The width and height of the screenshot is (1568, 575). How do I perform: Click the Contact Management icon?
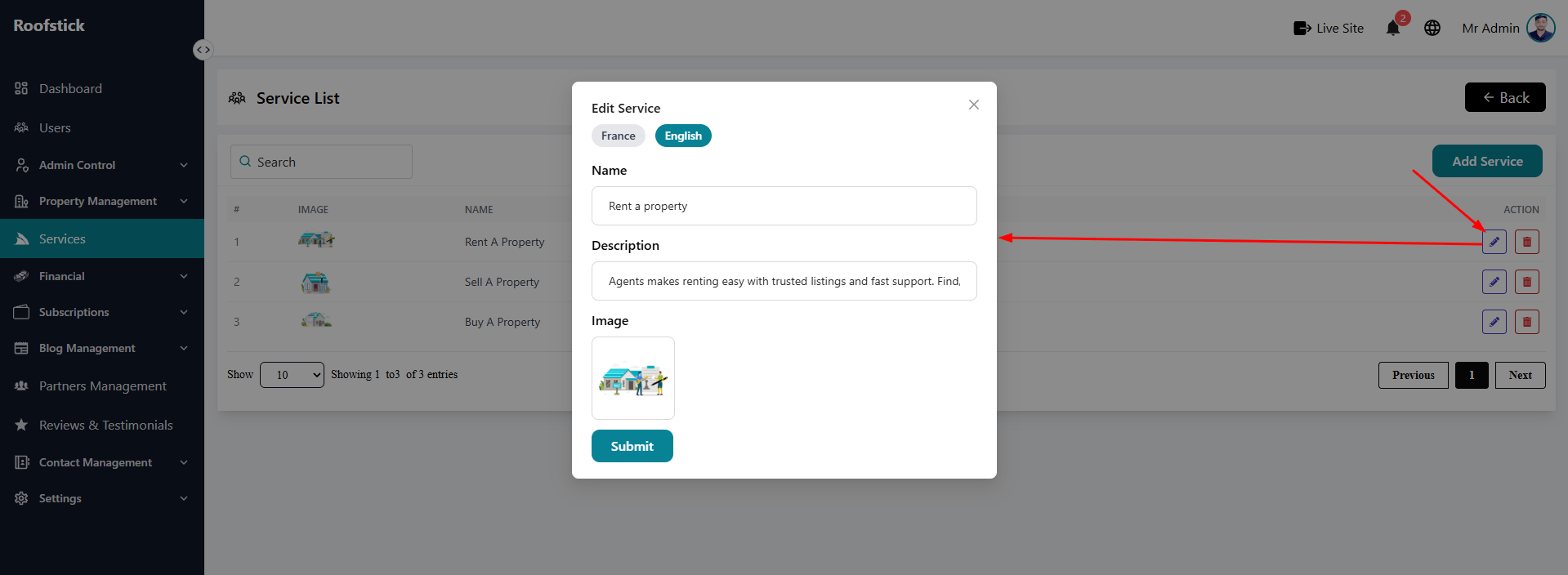[x=21, y=462]
